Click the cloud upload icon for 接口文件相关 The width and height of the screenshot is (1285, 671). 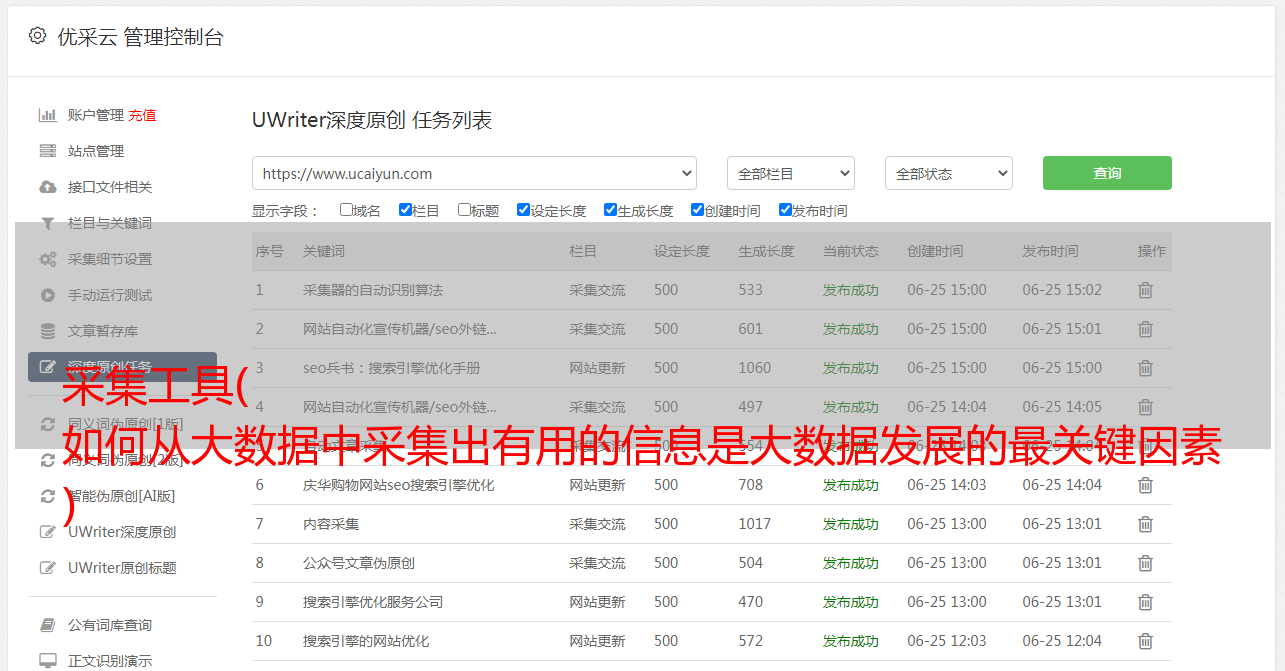click(x=47, y=187)
